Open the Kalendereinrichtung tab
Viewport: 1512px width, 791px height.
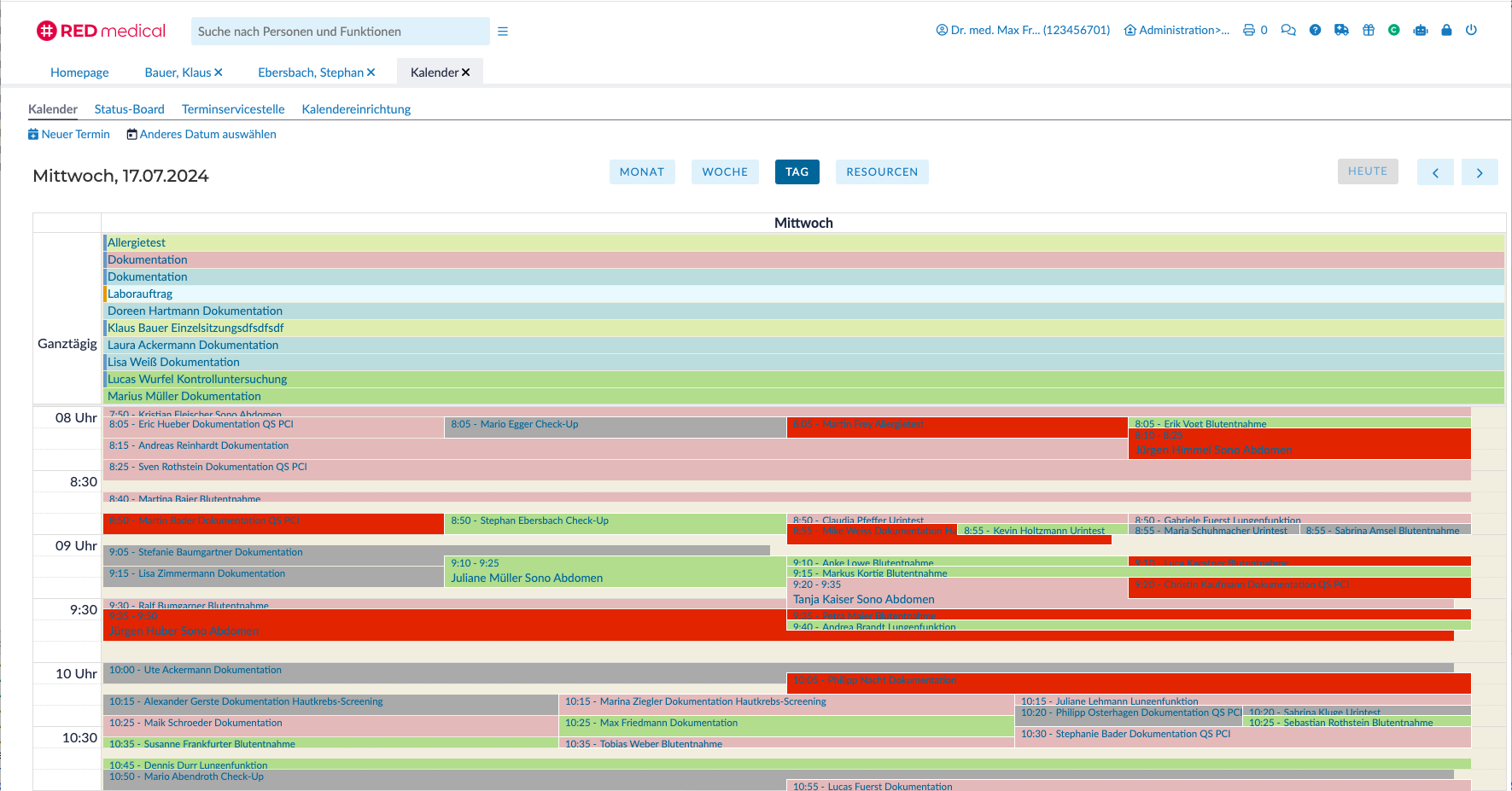point(356,109)
